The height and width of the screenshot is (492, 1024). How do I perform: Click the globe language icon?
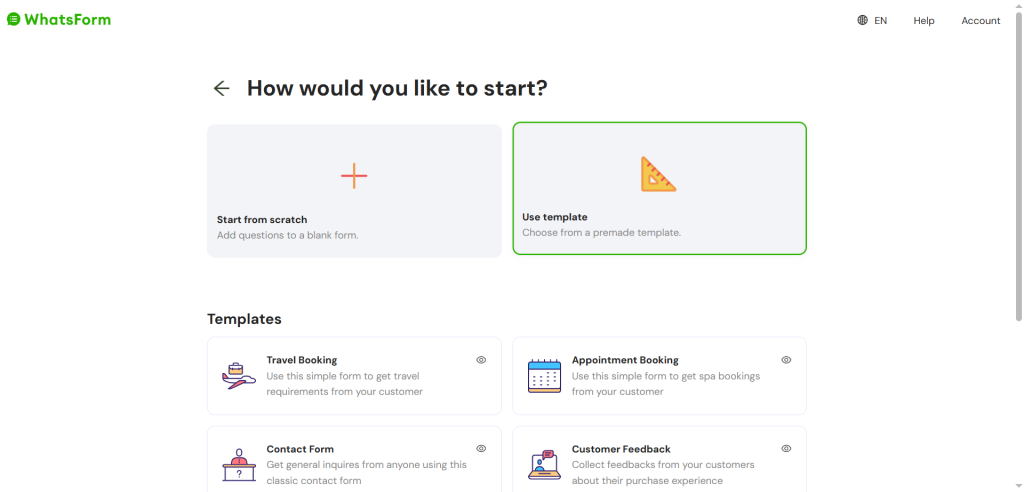pos(862,20)
